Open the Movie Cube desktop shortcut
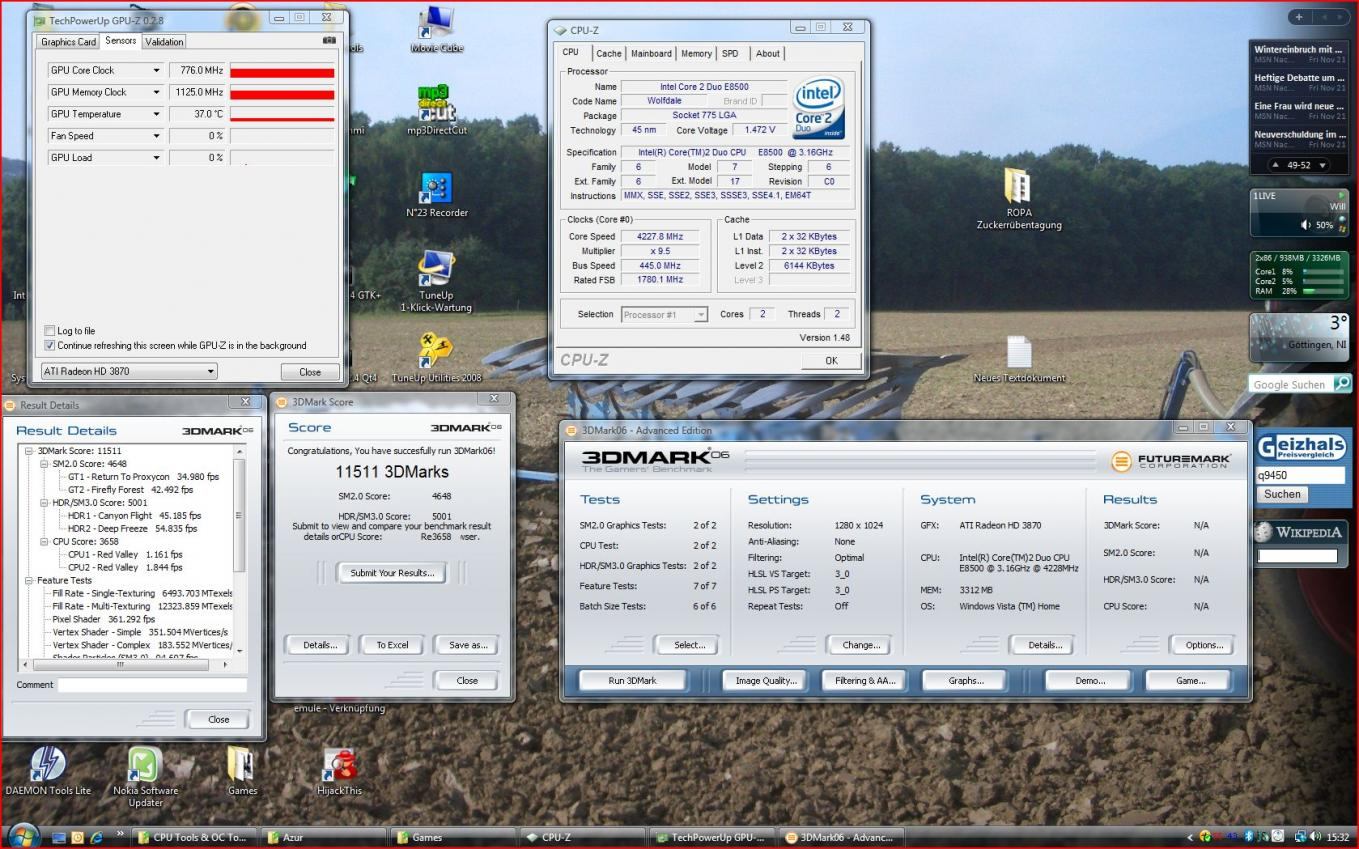The image size is (1359, 849). [x=436, y=29]
